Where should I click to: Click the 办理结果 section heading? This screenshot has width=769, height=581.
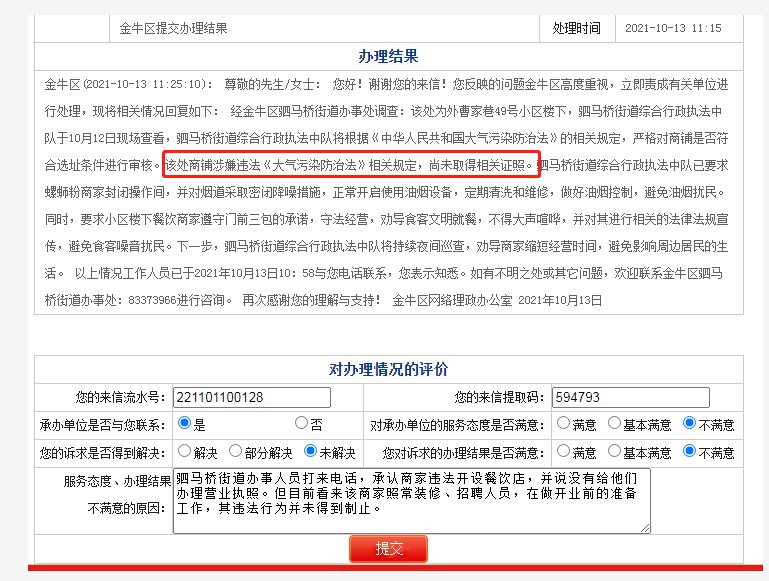[x=388, y=56]
